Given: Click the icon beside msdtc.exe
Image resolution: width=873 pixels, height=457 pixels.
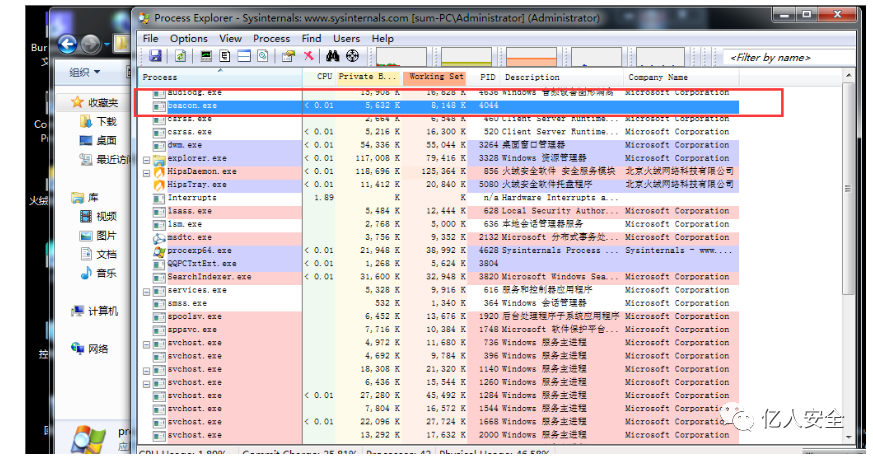Looking at the screenshot, I should [159, 238].
